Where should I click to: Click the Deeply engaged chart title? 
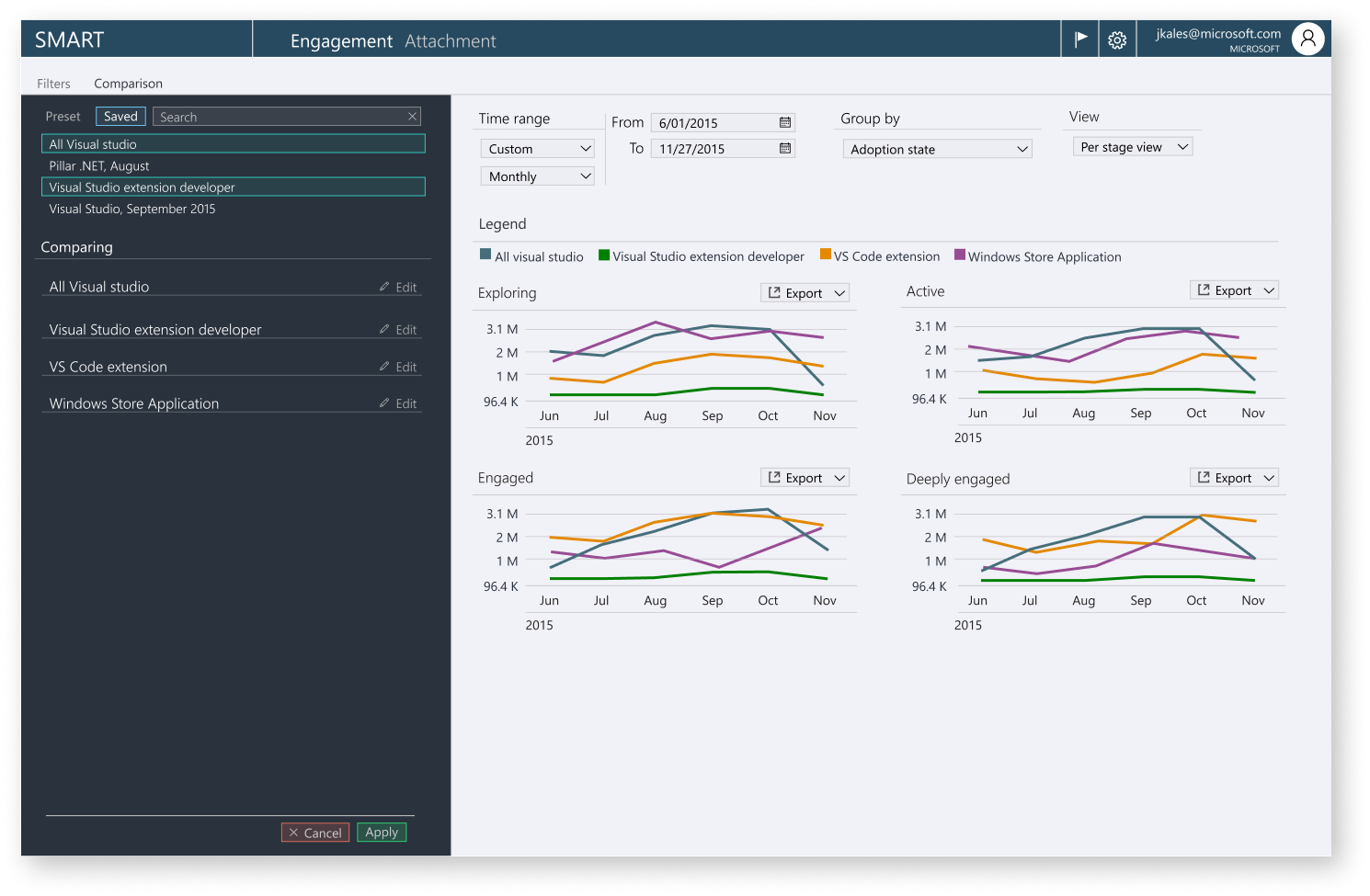[958, 479]
